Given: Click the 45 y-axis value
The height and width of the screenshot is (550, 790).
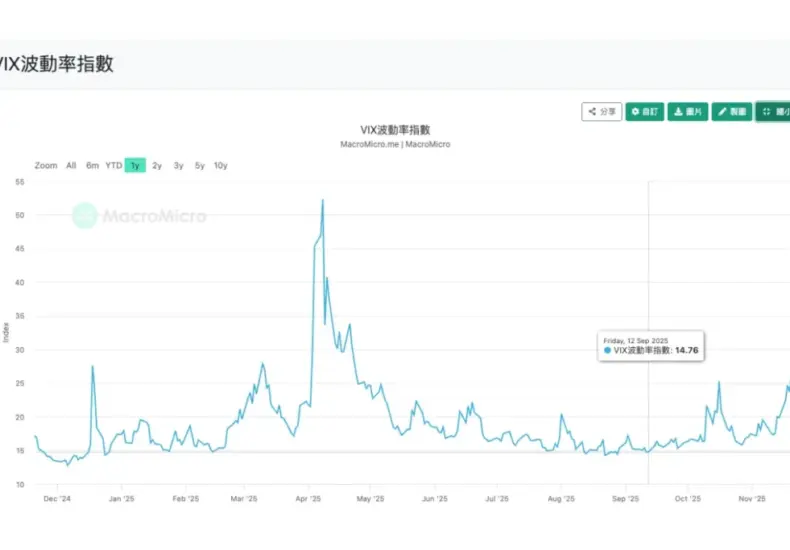Looking at the screenshot, I should click(x=20, y=249).
